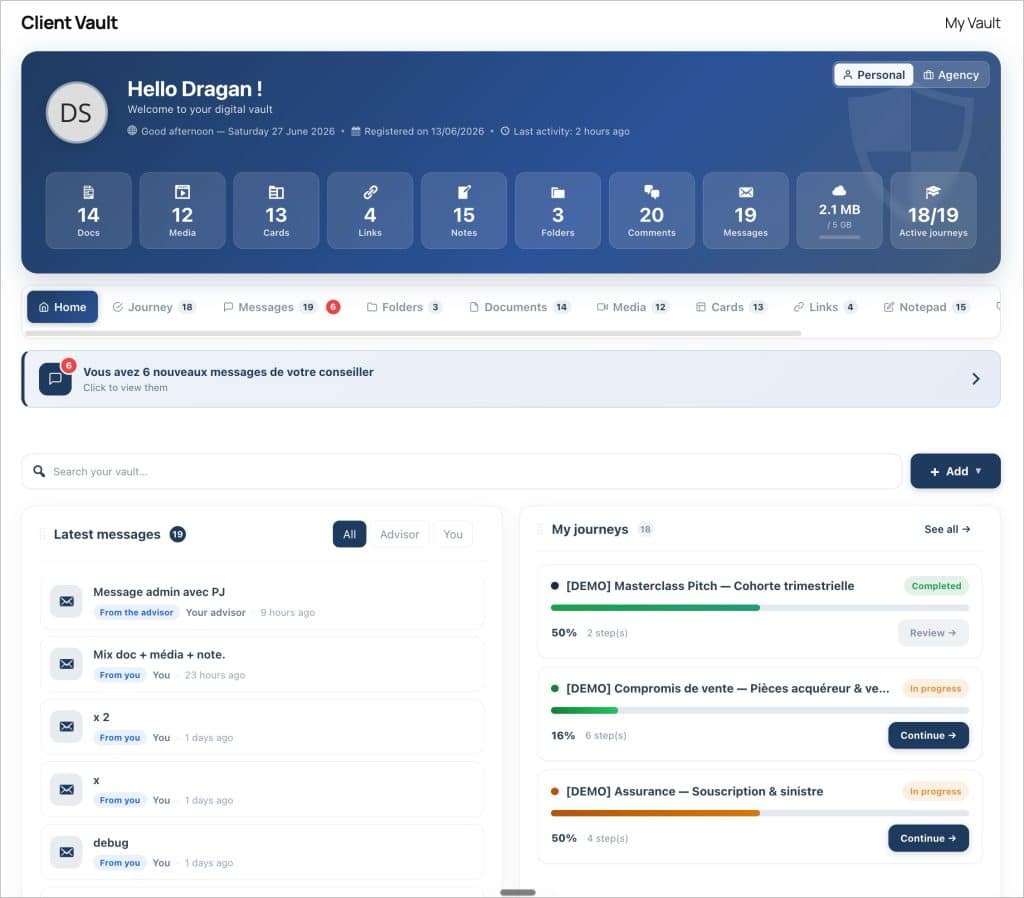Click From the advisor tag

click(x=136, y=612)
